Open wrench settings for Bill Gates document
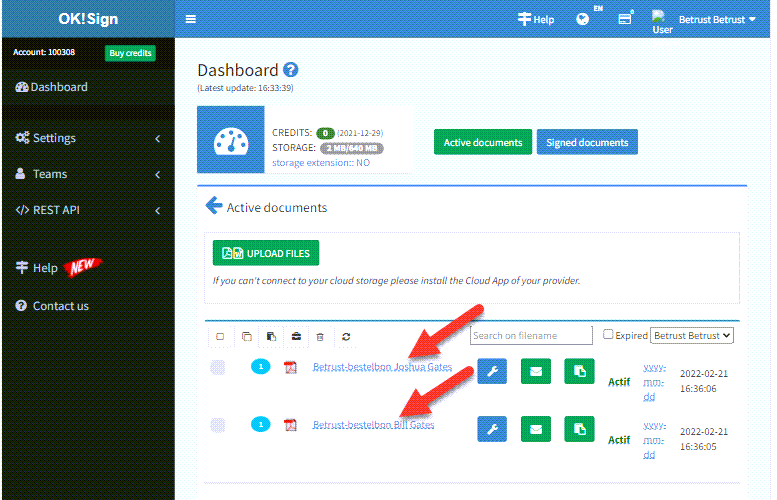 [492, 429]
